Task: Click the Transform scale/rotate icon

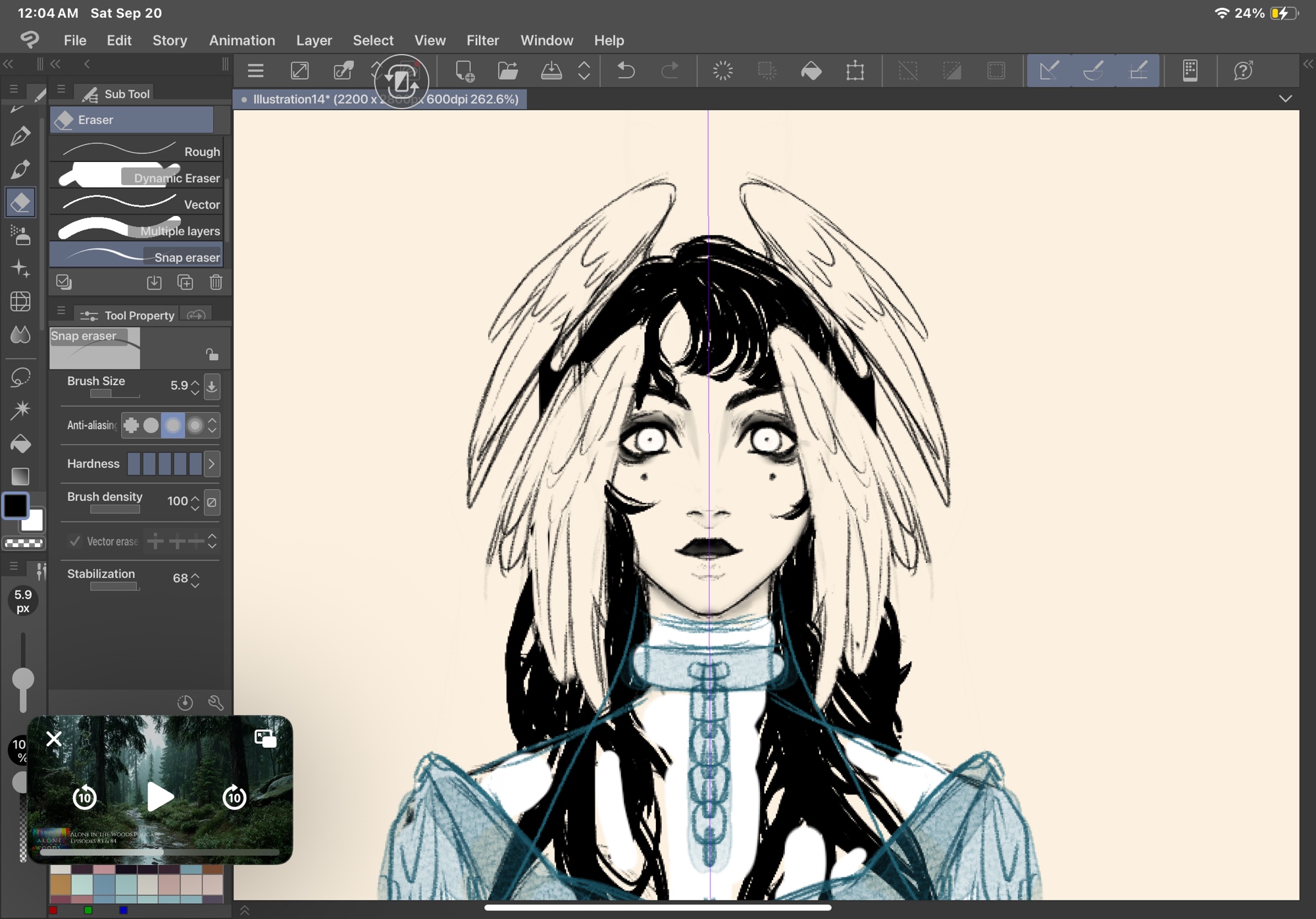Action: (855, 70)
